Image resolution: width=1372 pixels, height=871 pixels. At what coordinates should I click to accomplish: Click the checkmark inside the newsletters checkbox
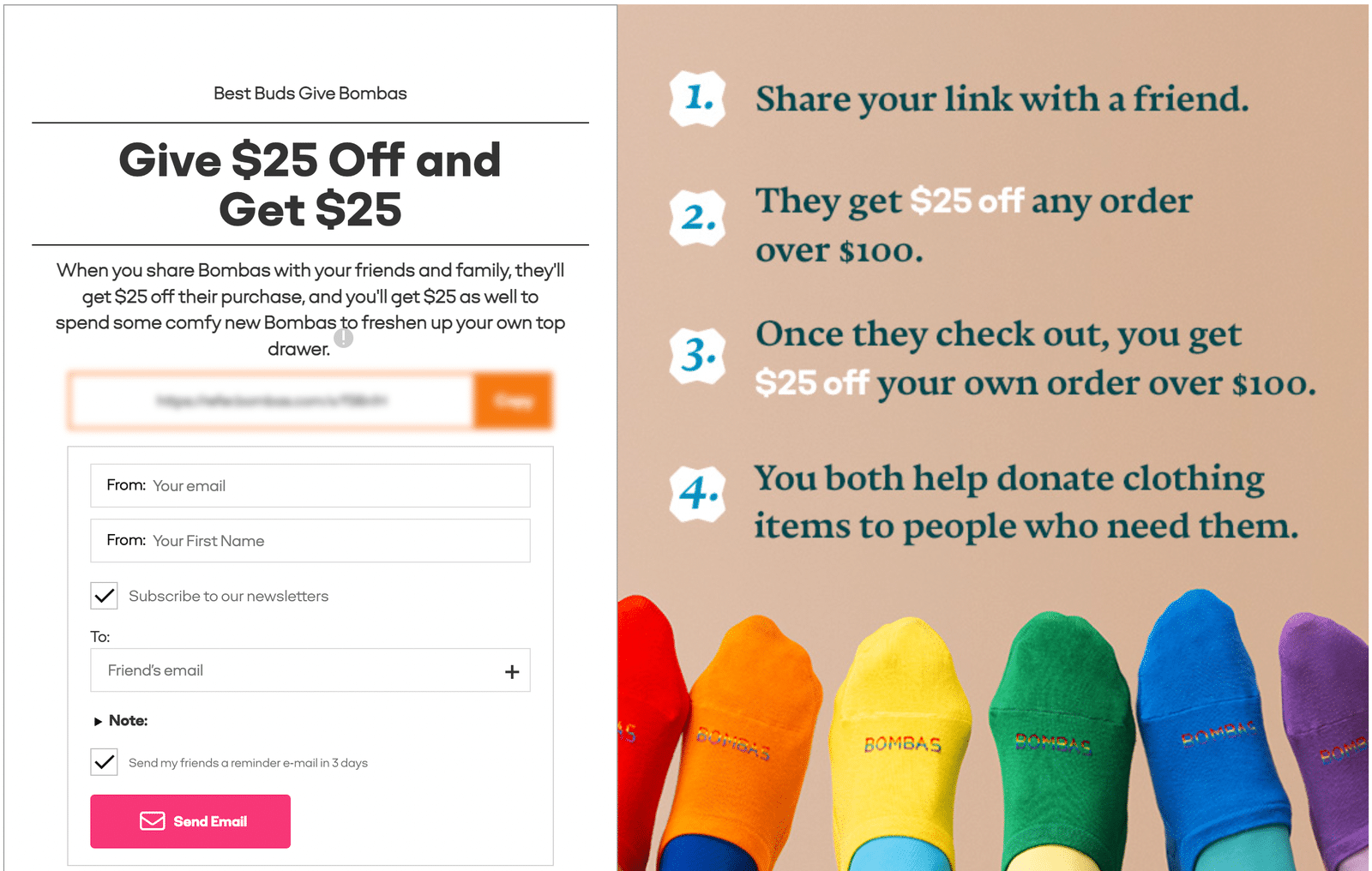(x=103, y=596)
